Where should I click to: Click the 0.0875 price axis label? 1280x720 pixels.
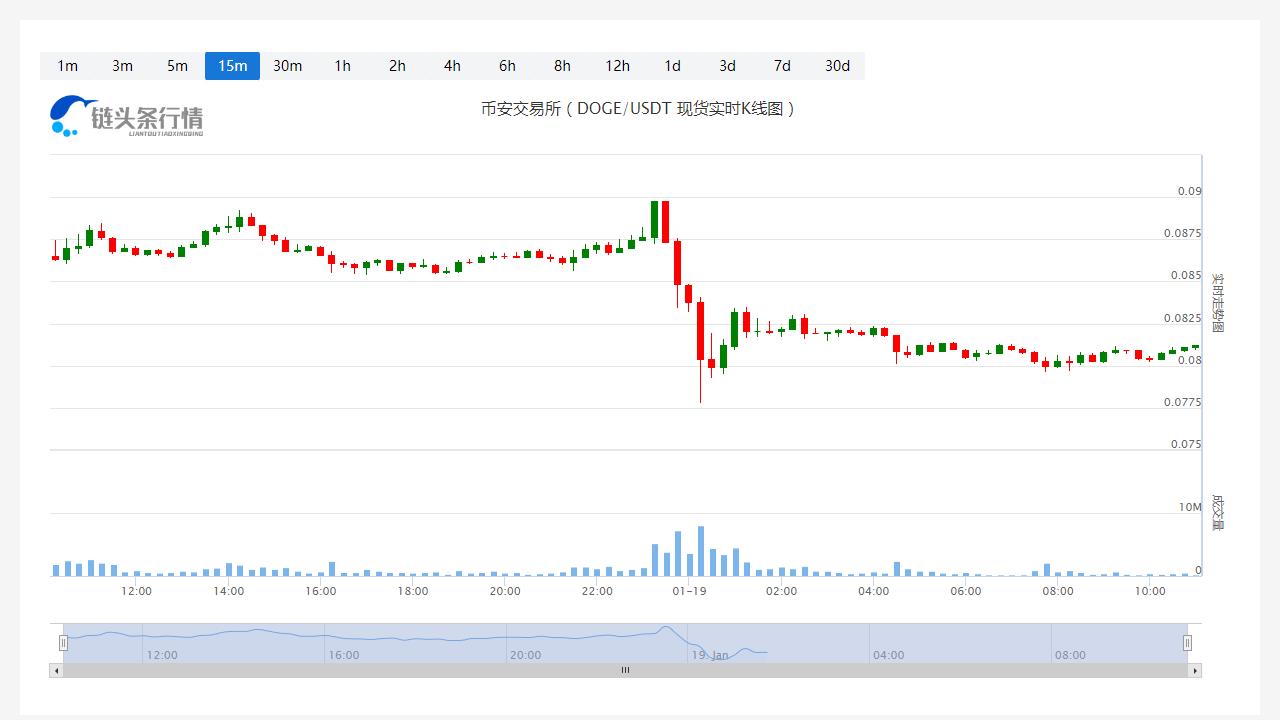(1183, 233)
